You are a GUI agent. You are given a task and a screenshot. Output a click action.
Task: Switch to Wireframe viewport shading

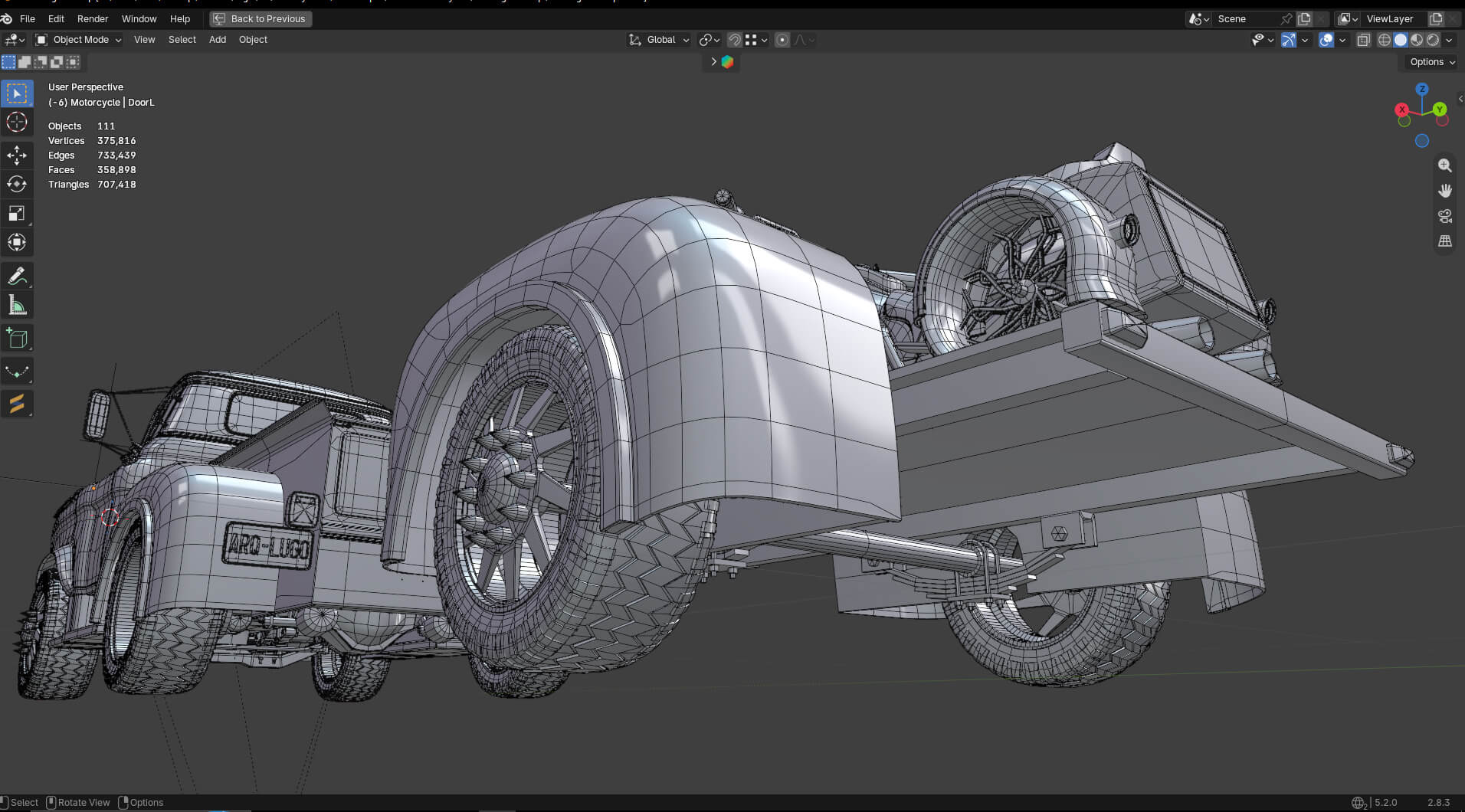point(1384,41)
